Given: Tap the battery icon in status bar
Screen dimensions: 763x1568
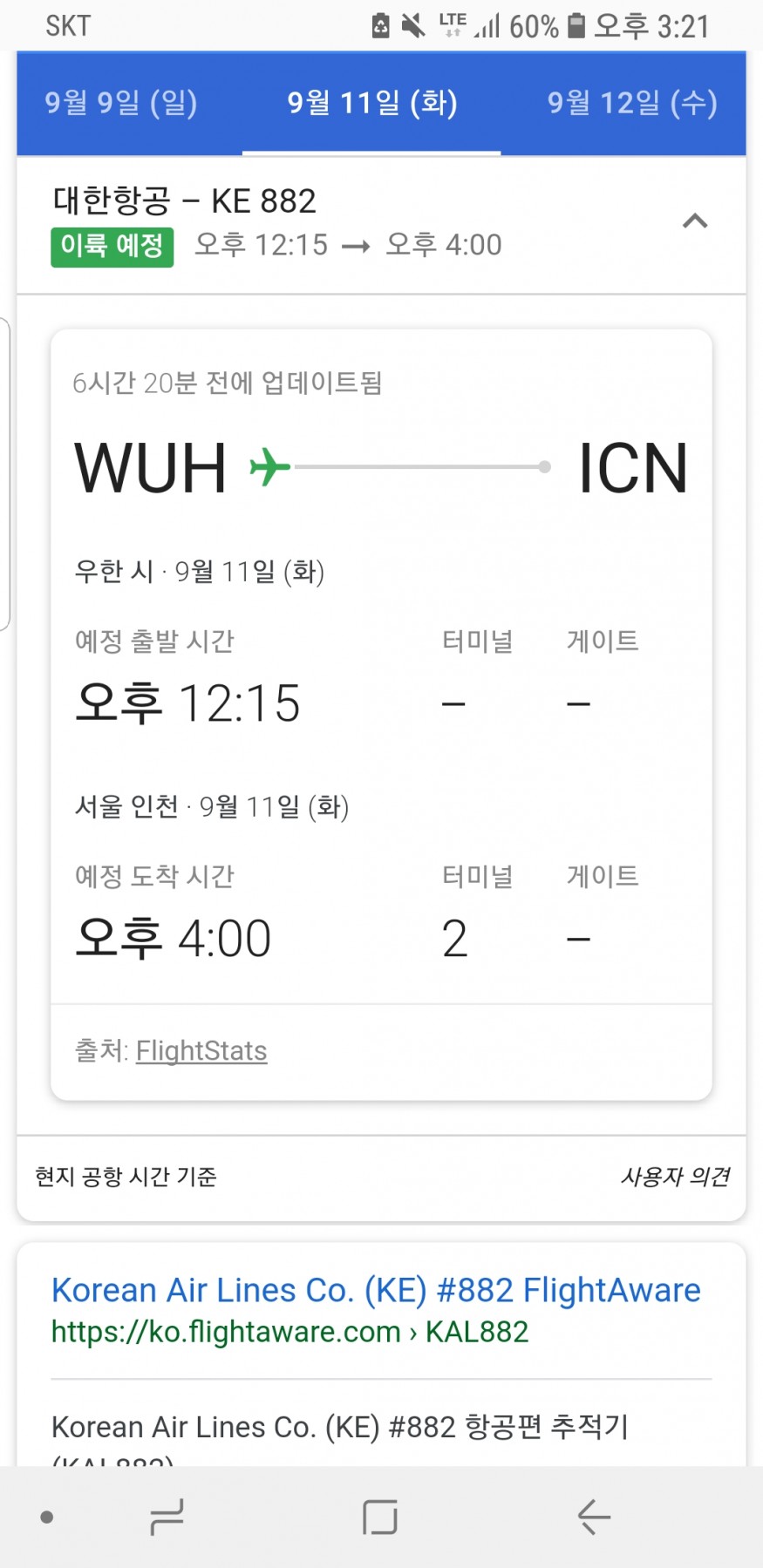Looking at the screenshot, I should [576, 25].
